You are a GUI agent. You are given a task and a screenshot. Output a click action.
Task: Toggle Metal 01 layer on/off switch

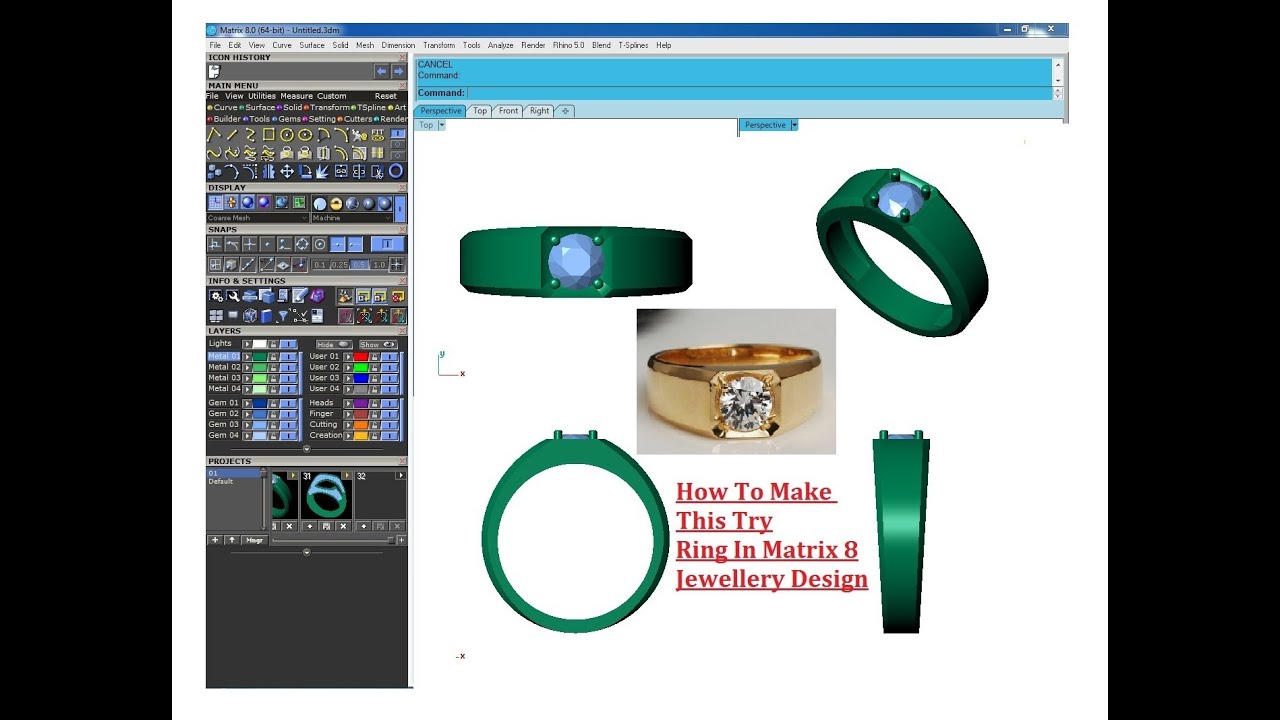[288, 357]
